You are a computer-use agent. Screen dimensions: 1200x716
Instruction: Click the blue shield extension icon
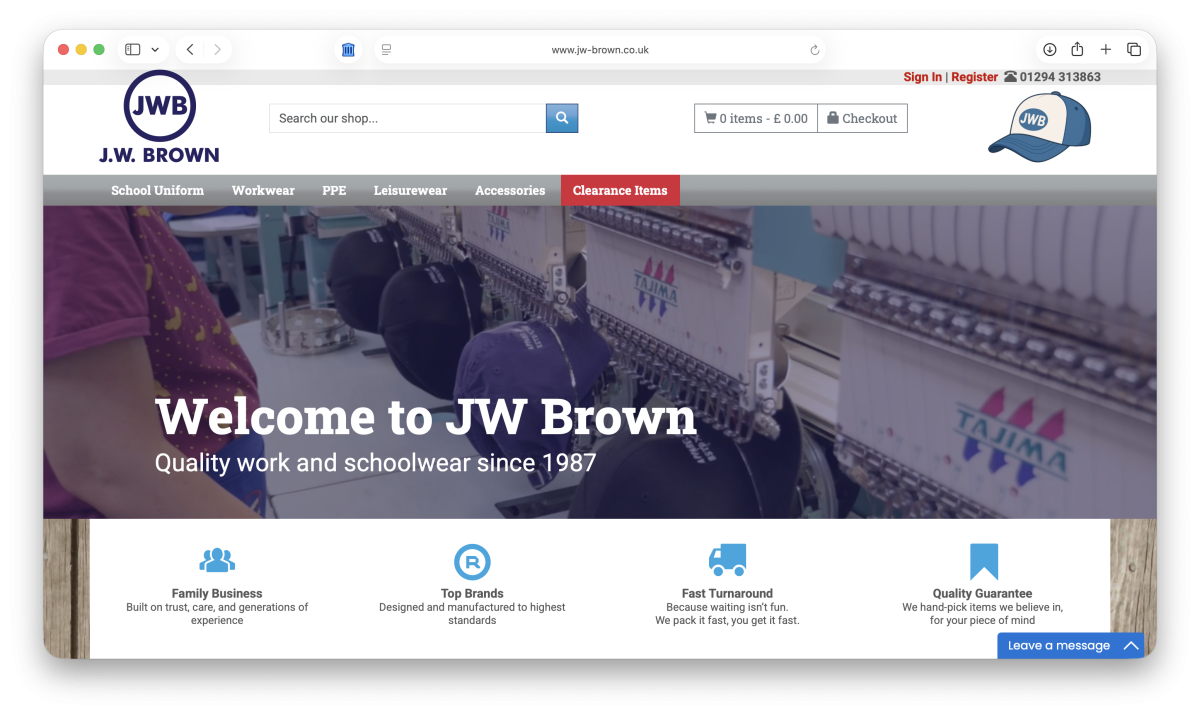348,48
